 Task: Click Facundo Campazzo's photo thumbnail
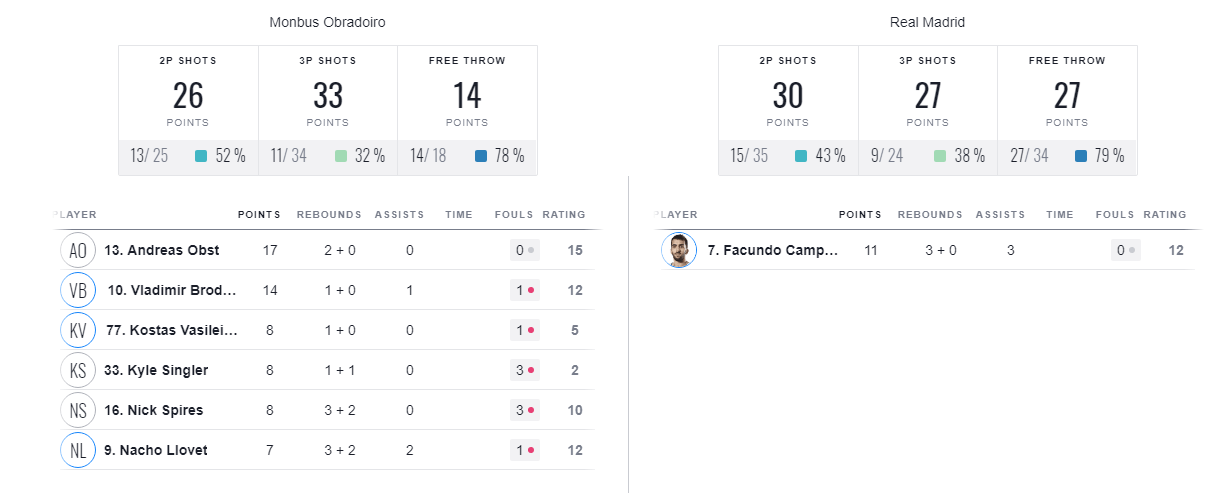679,250
